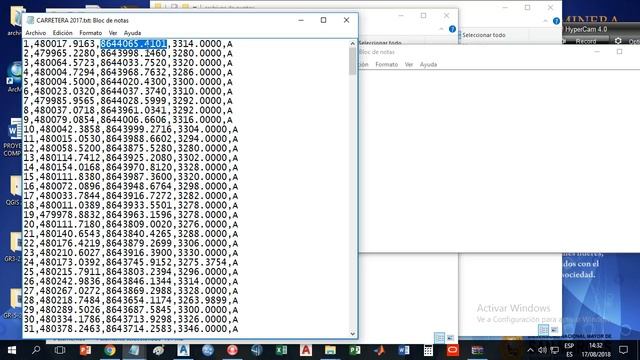
Task: Open the red circle app in taskbar
Action: pos(232,350)
